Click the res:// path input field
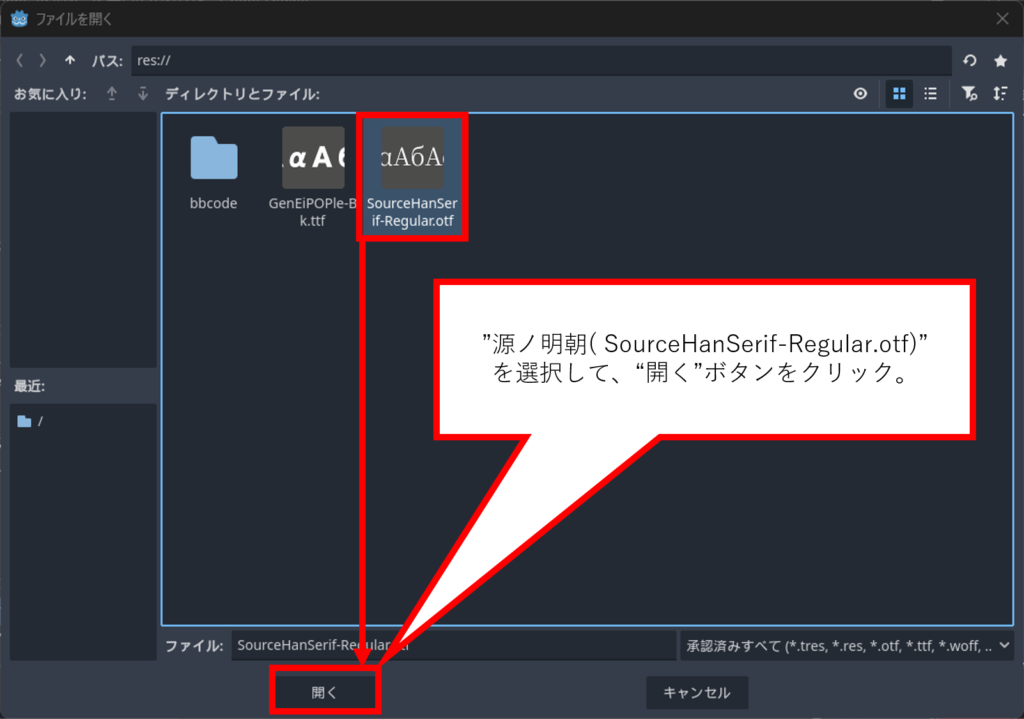The width and height of the screenshot is (1024, 719). (540, 61)
